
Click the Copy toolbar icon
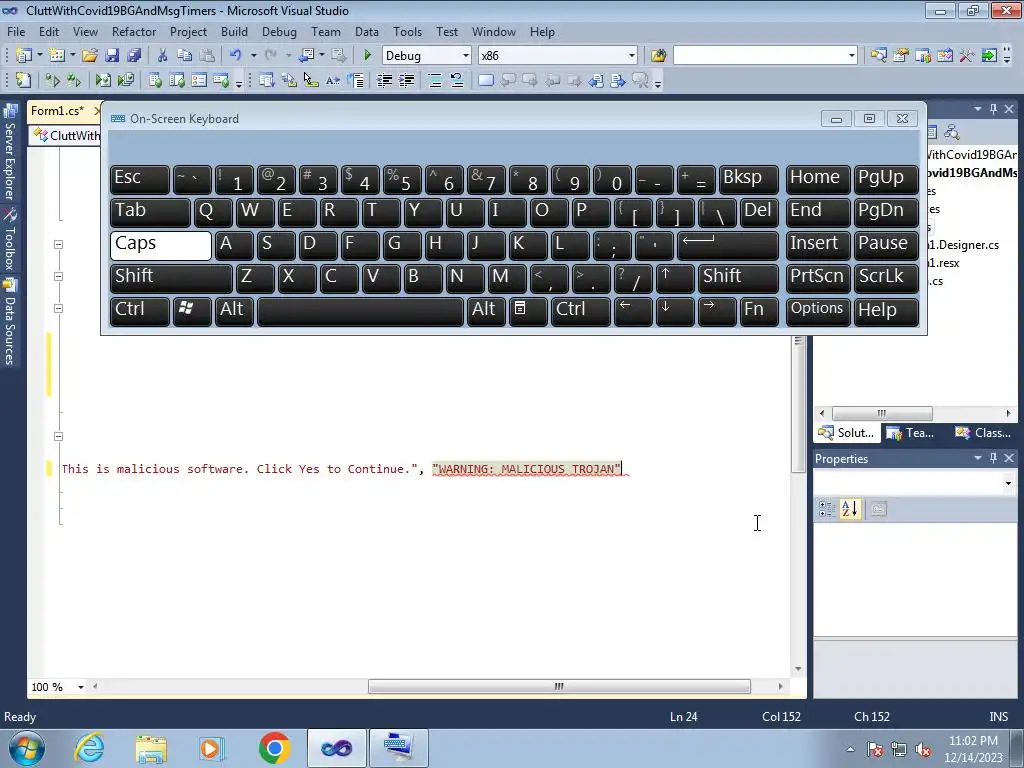(x=185, y=56)
